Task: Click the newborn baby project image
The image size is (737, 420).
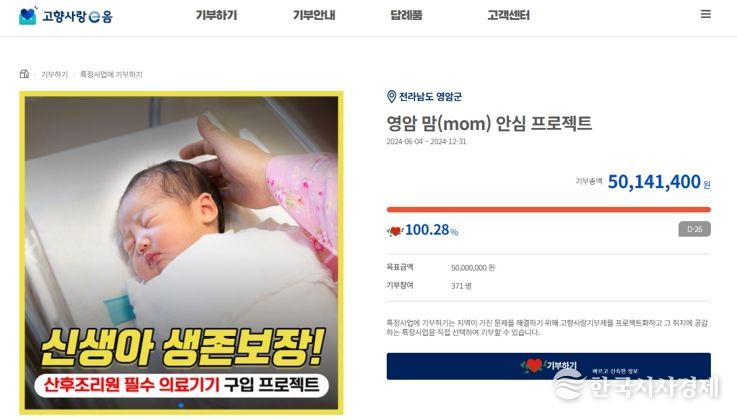Action: pos(181,253)
